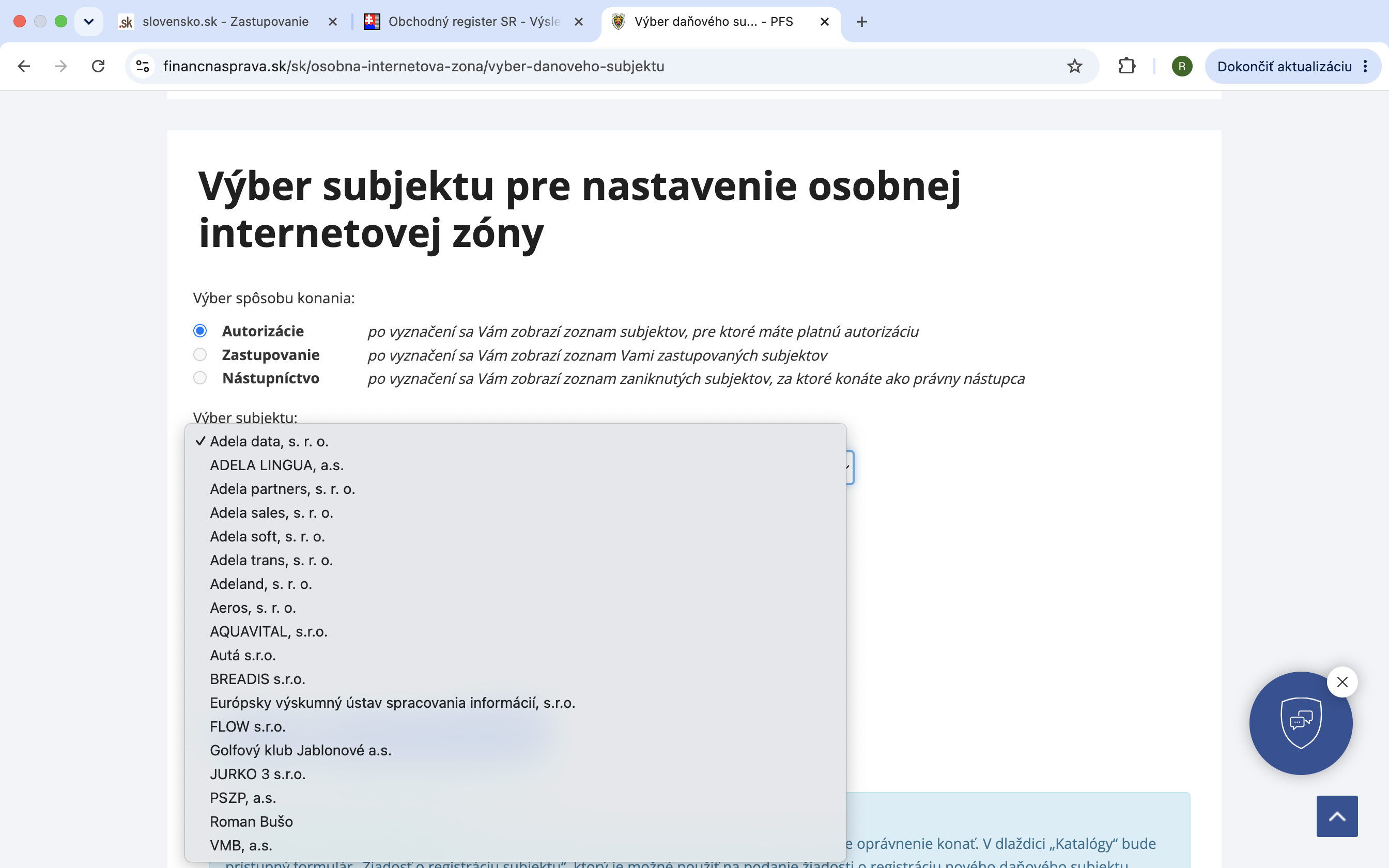Open the browser extensions puzzle icon
The image size is (1389, 868).
pos(1126,67)
